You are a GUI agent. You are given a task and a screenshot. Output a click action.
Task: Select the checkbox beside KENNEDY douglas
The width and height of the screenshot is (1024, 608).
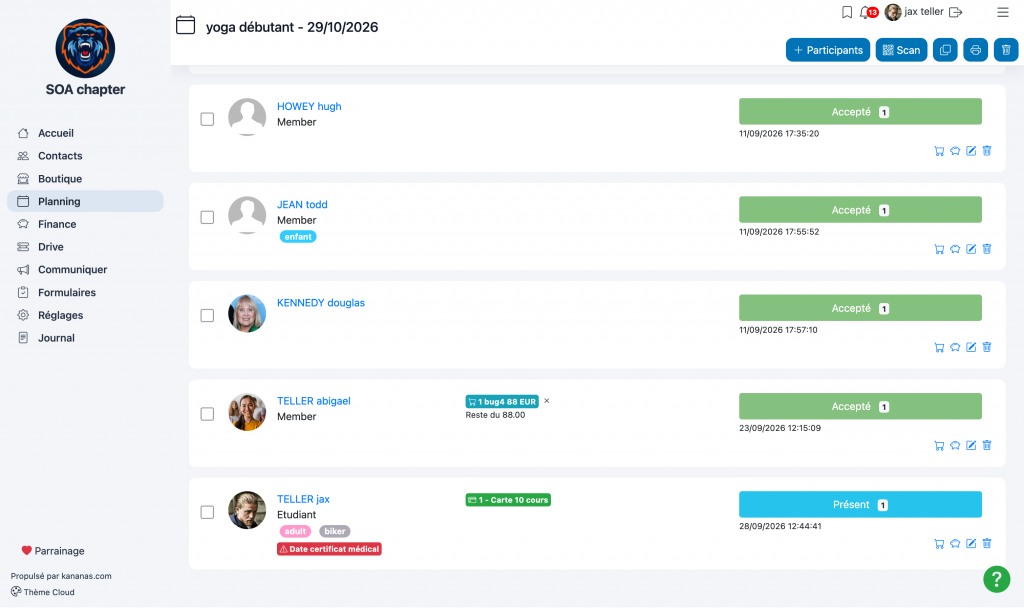(x=207, y=315)
